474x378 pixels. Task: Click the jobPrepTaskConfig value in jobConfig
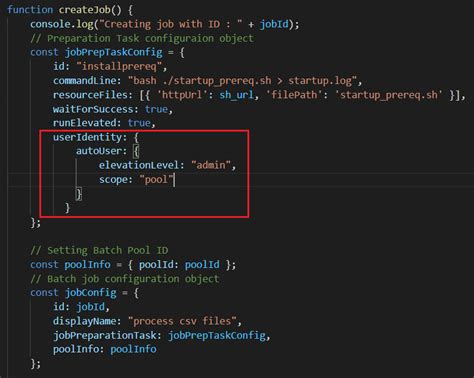[x=216, y=335]
